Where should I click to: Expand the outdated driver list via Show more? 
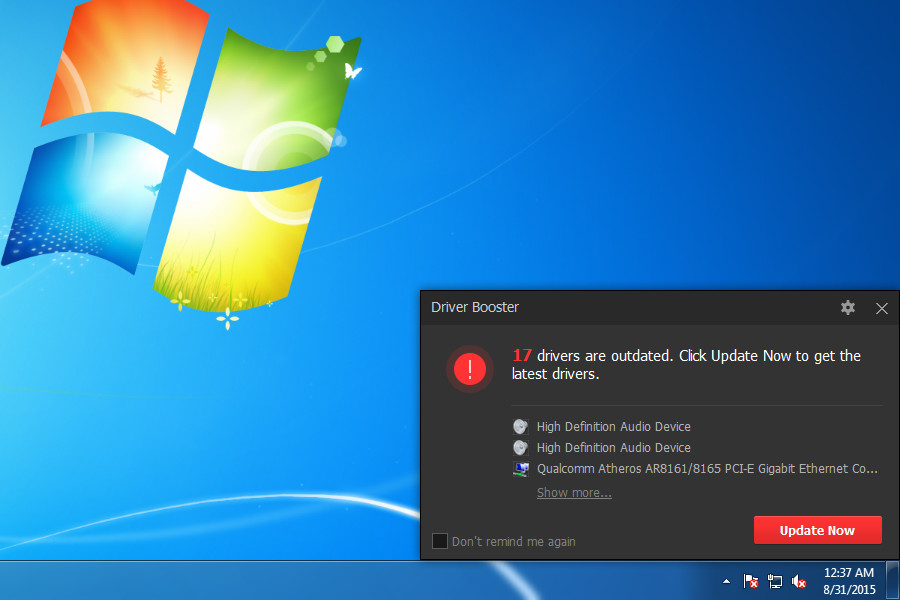(x=574, y=492)
